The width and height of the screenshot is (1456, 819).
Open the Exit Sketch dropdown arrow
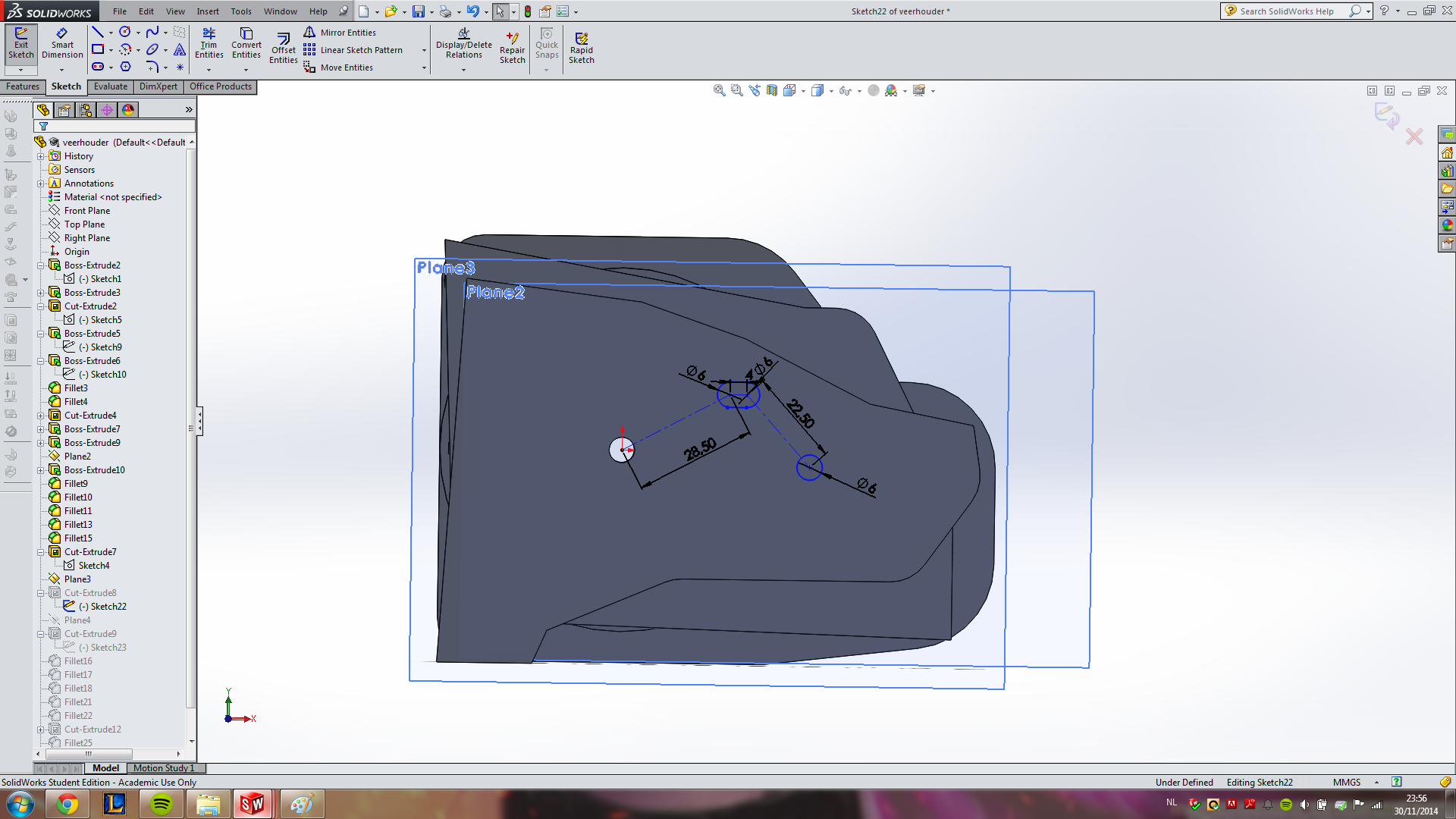coord(21,70)
